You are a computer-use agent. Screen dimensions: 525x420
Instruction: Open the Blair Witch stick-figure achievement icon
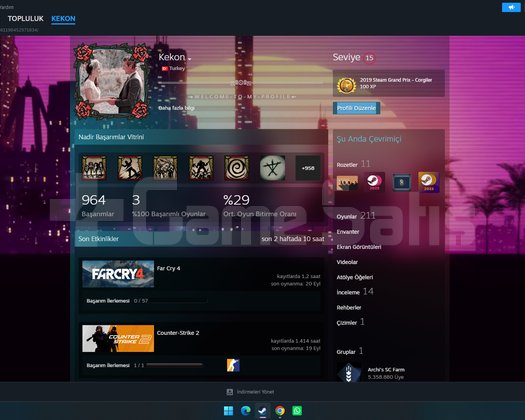[273, 168]
